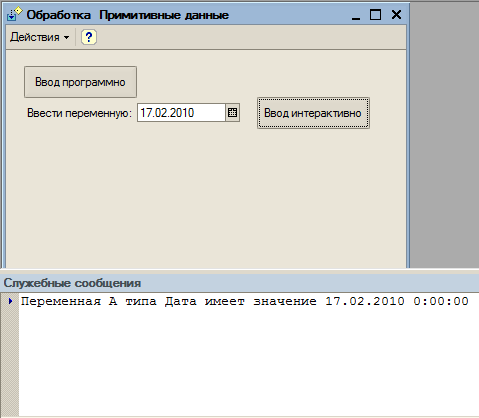Click the gray workspace beside the form window
The width and height of the screenshot is (479, 418).
444,133
